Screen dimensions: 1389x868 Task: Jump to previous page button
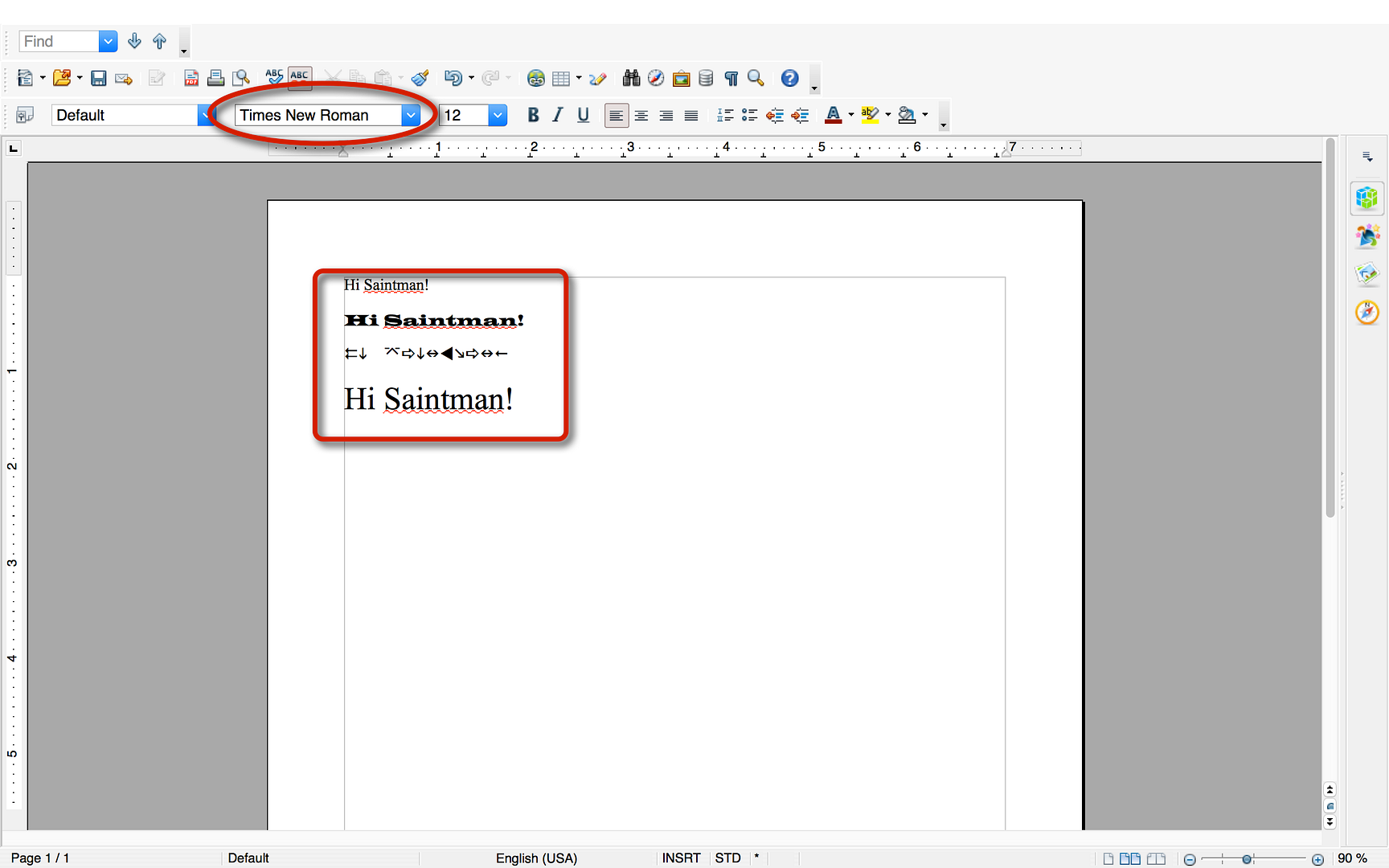[x=1330, y=790]
